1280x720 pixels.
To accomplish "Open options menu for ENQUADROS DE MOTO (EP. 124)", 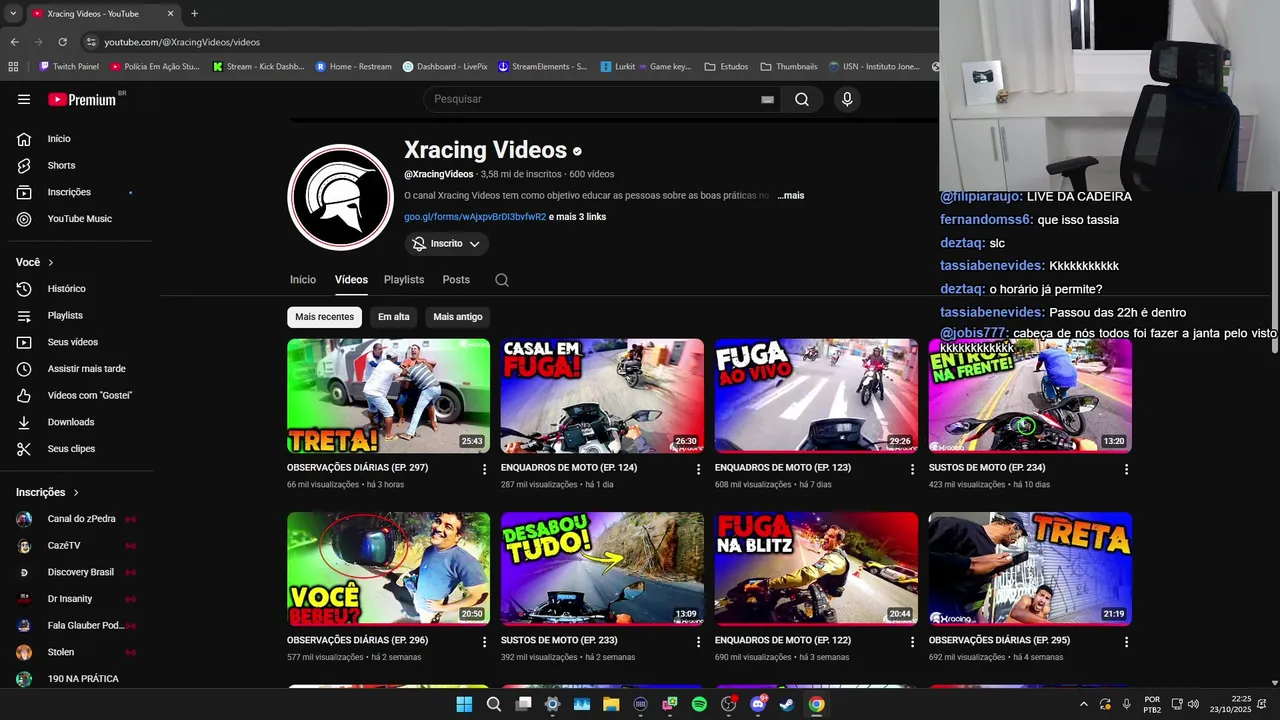I will coord(698,469).
